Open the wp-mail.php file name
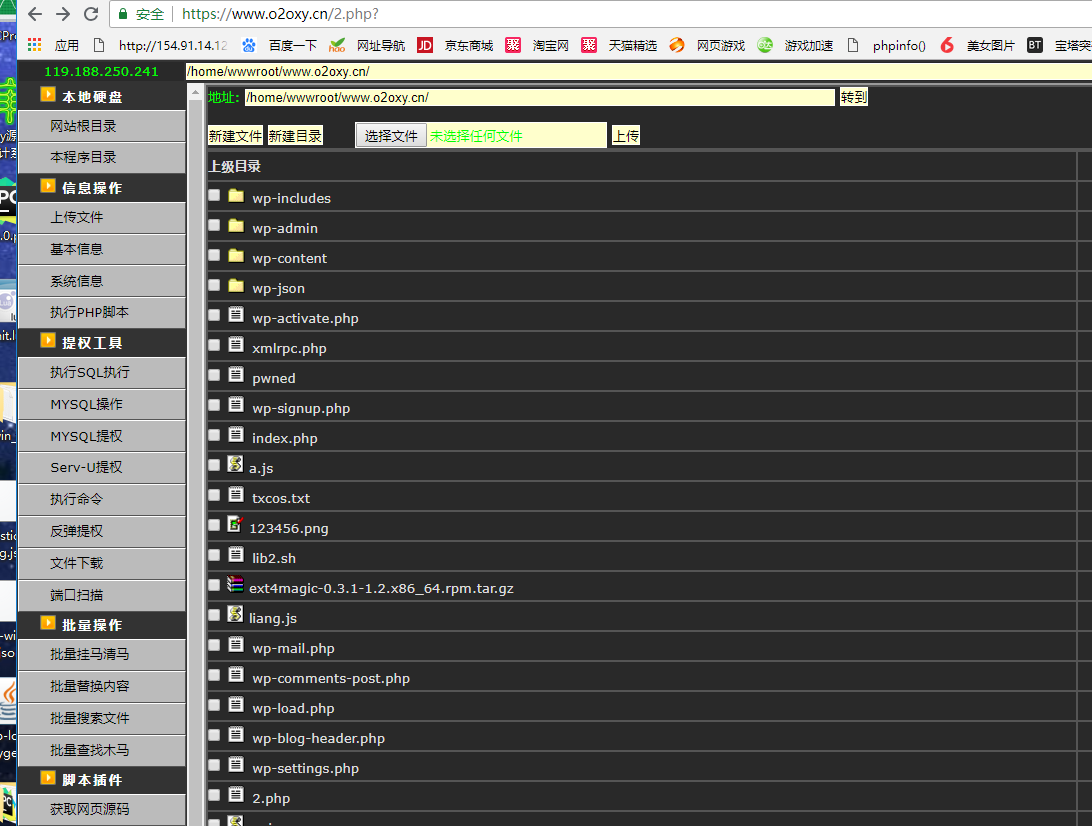Image resolution: width=1092 pixels, height=826 pixels. (x=293, y=648)
